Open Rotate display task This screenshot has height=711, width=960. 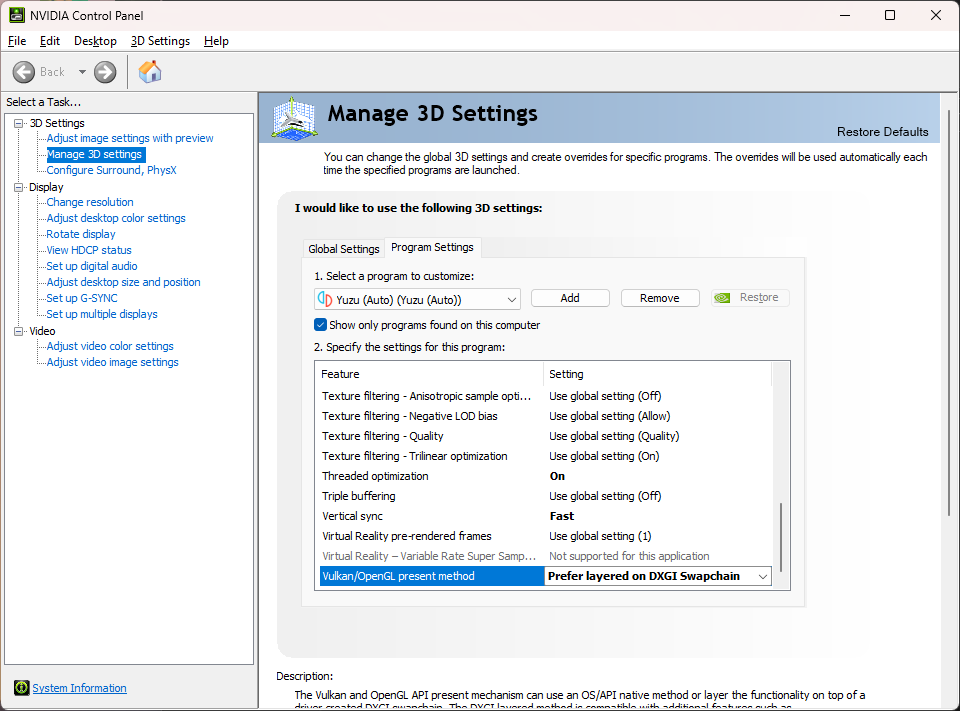click(81, 234)
